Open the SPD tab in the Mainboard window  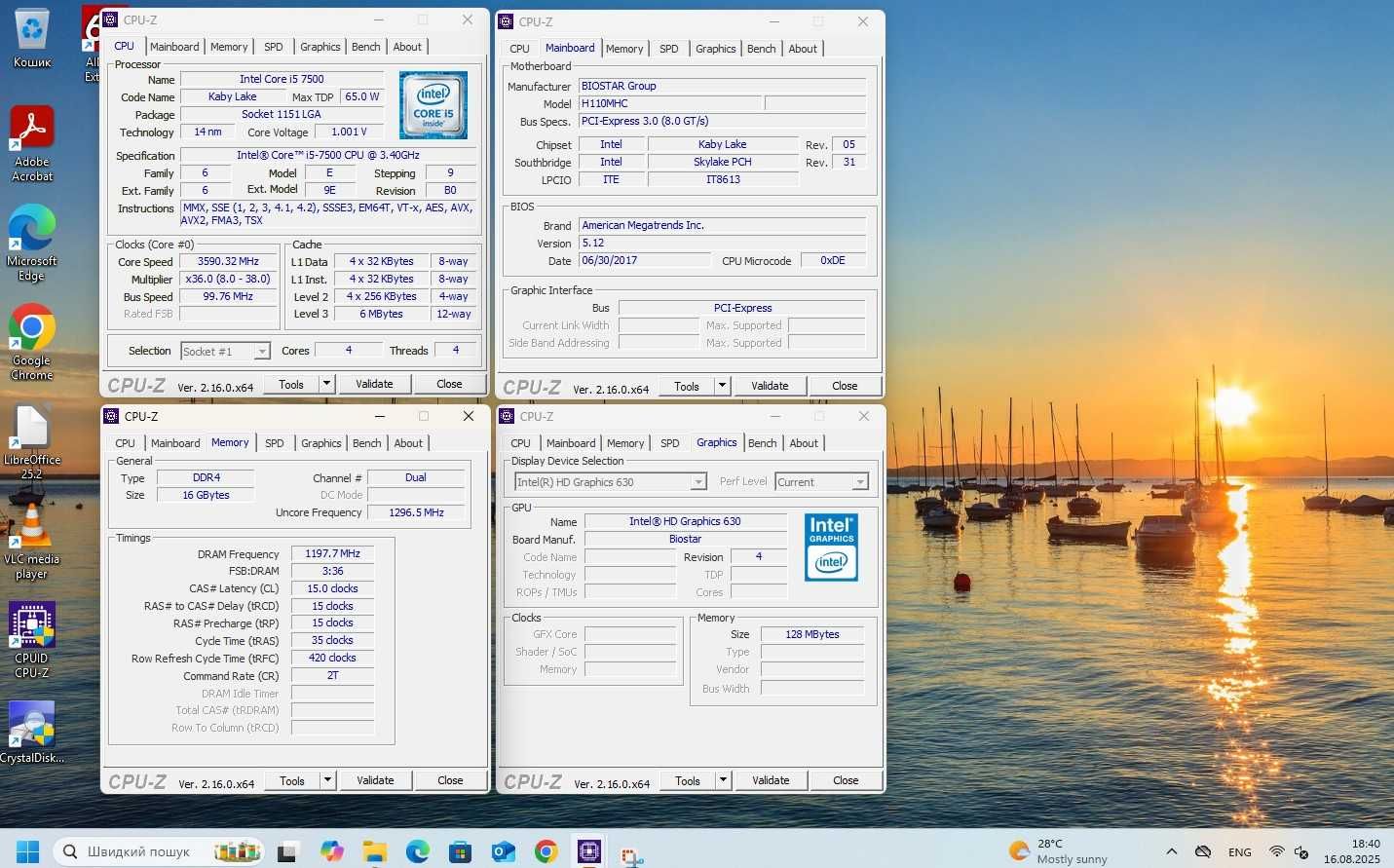(x=669, y=49)
